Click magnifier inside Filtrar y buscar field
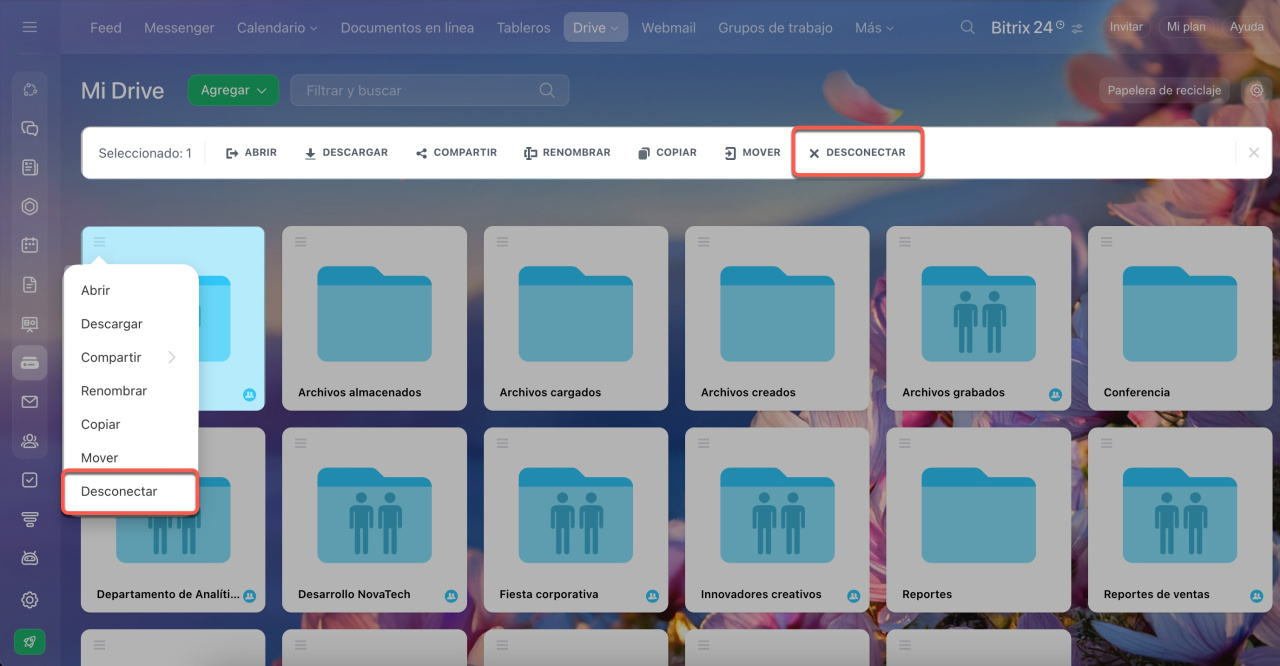The width and height of the screenshot is (1280, 666). tap(547, 90)
